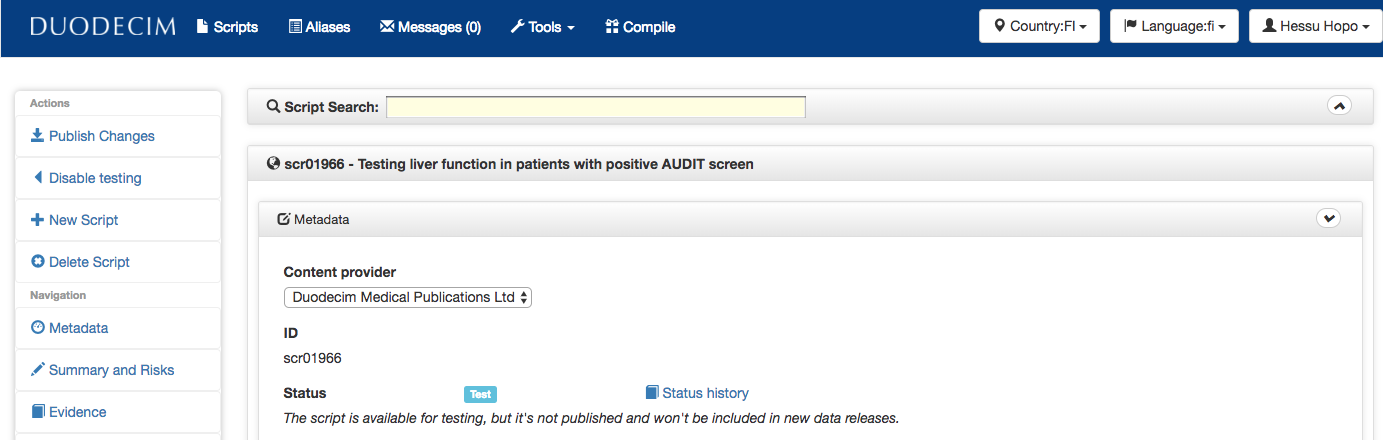Open the Language:fi dropdown
The height and width of the screenshot is (440, 1383).
pos(1174,26)
